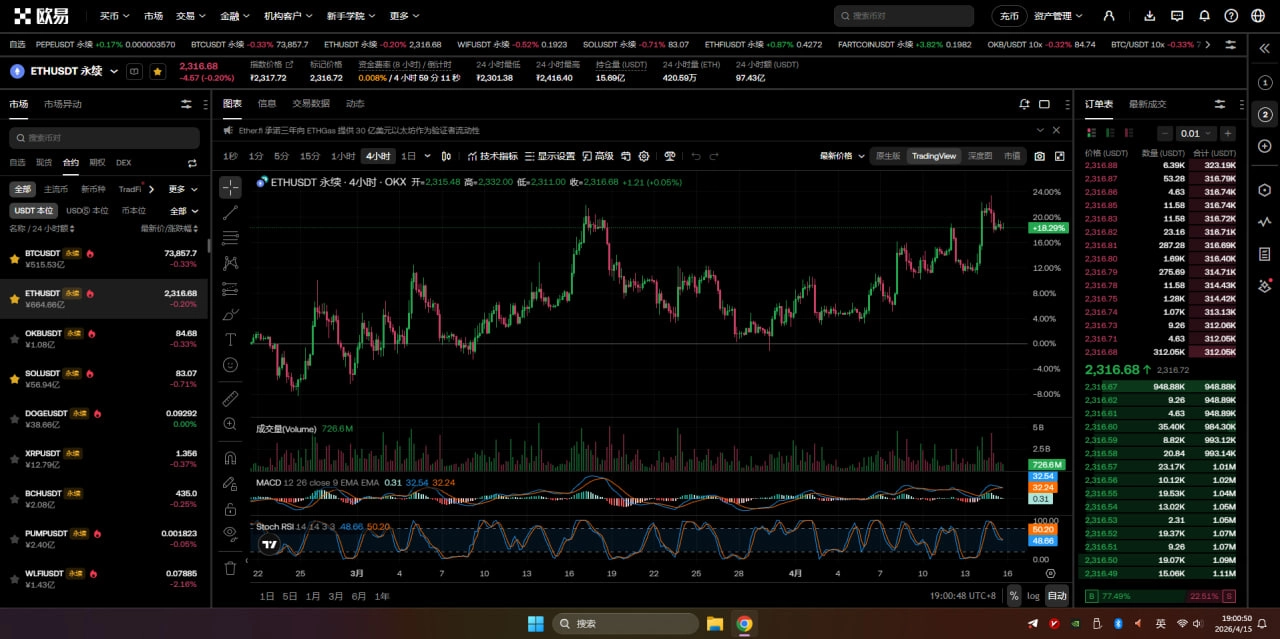This screenshot has height=639, width=1280.
Task: Select the Fibonacci retracement tool
Action: click(x=230, y=238)
